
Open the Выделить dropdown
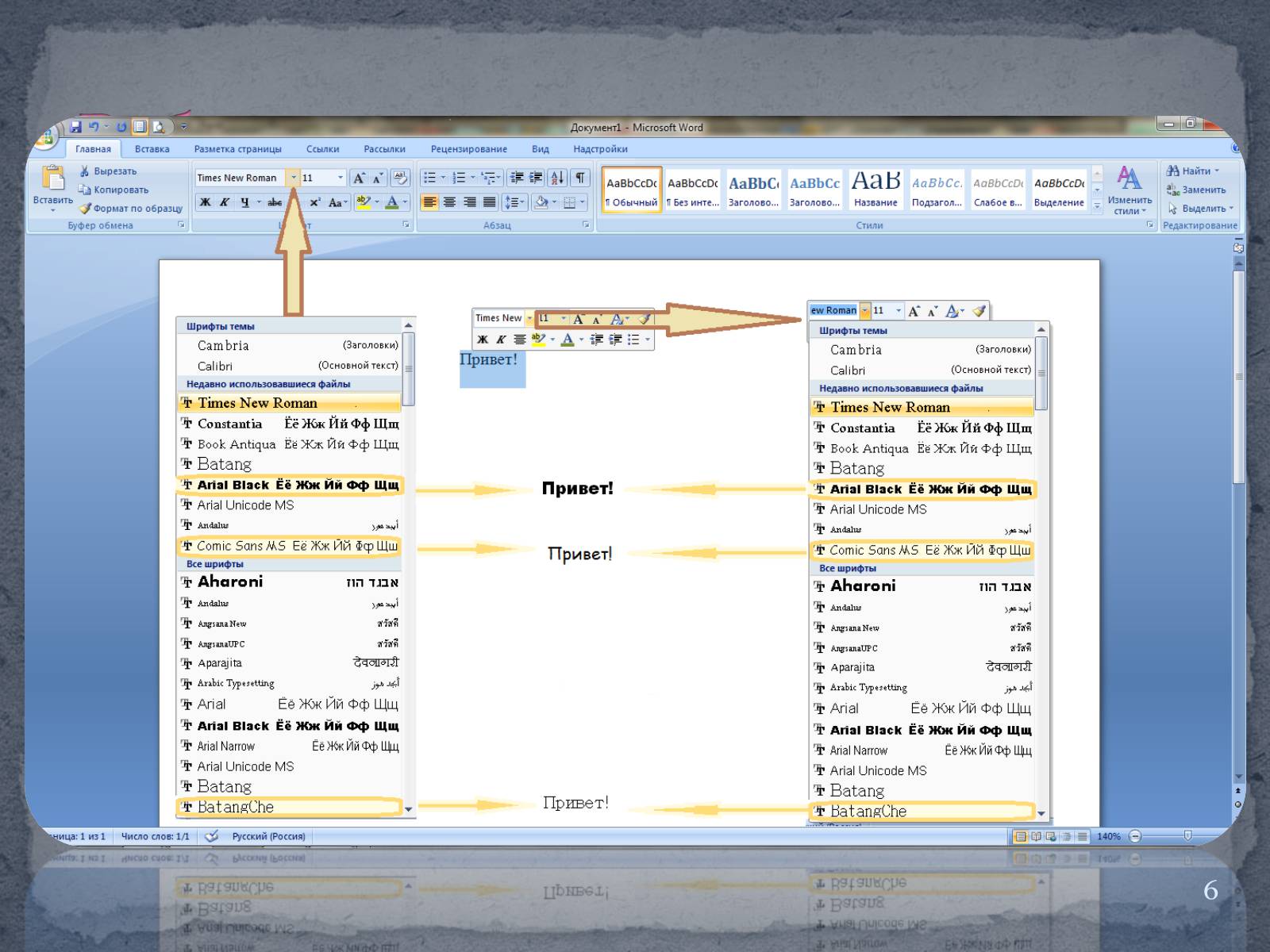pos(1199,209)
